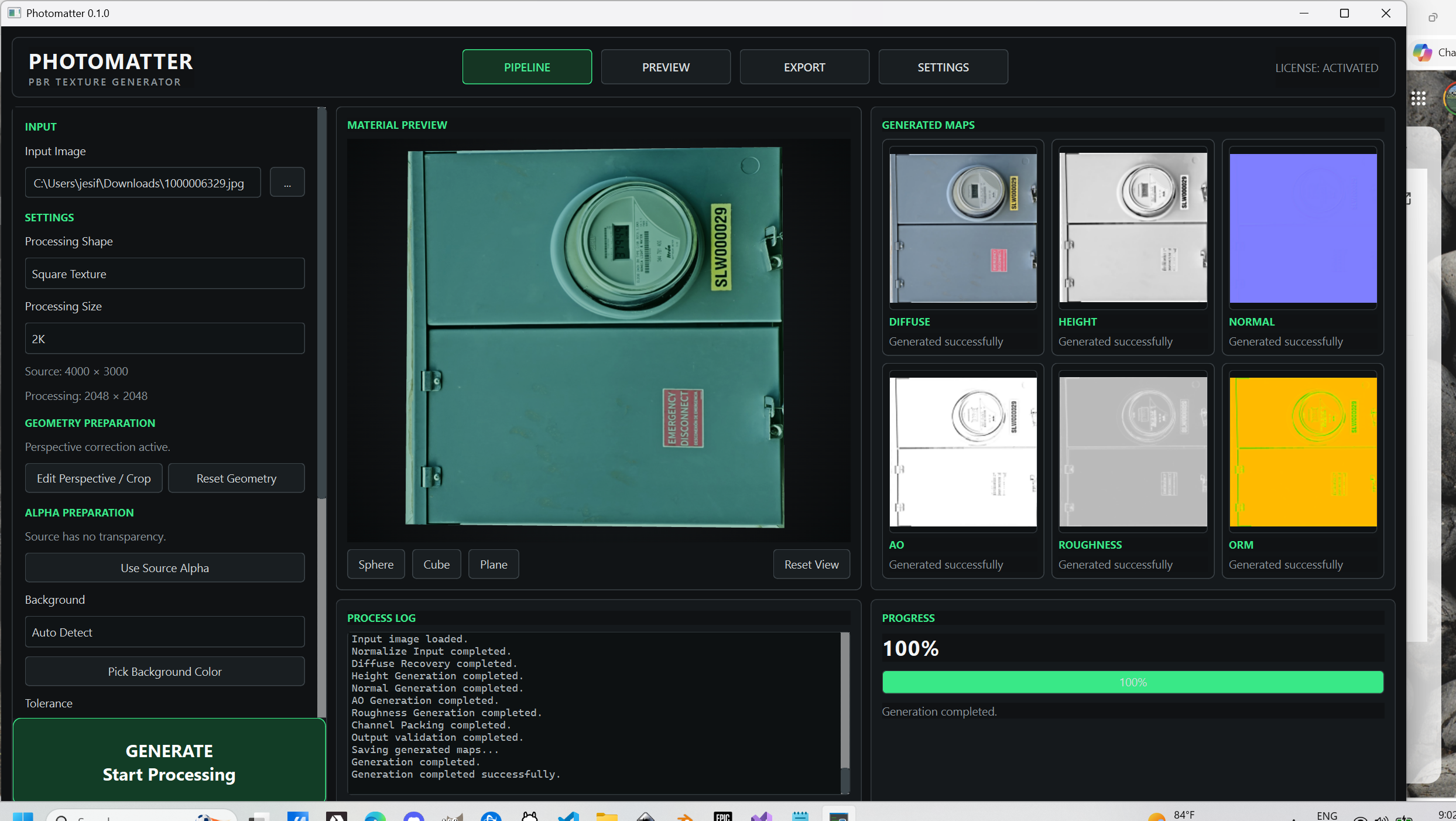Switch the preview to Cube
The height and width of the screenshot is (821, 1456).
[x=436, y=564]
